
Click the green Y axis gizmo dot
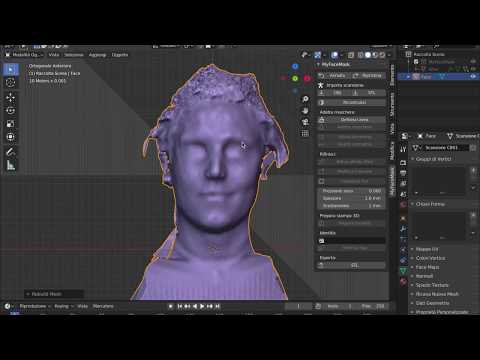click(x=295, y=79)
